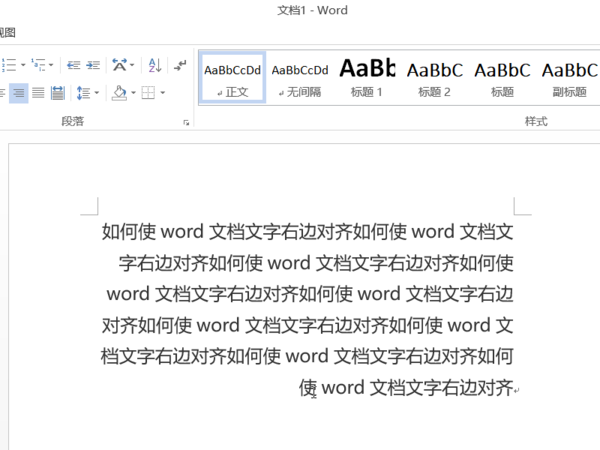The height and width of the screenshot is (450, 600).
Task: Turn off right-align text
Action: 18,93
